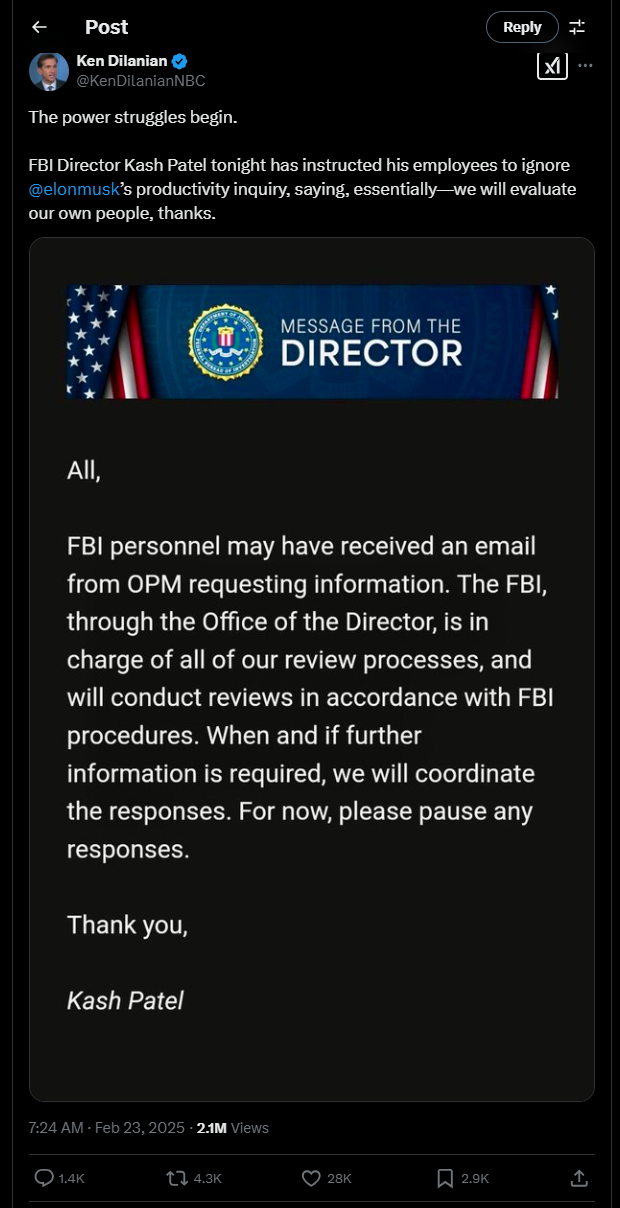Click the FBI seal in the banner
This screenshot has height=1208, width=620.
[225, 342]
